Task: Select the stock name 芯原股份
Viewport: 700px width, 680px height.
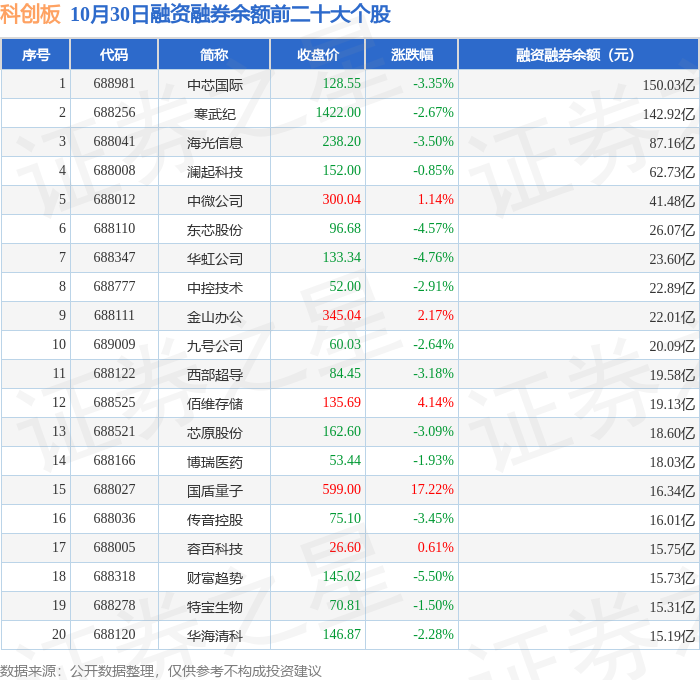Action: (x=215, y=433)
